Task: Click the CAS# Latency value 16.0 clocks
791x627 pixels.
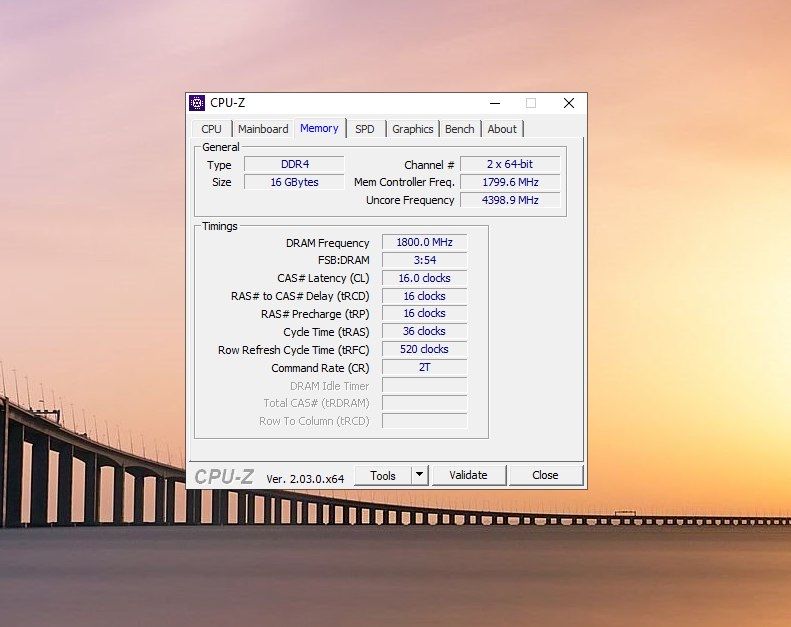Action: pos(425,278)
